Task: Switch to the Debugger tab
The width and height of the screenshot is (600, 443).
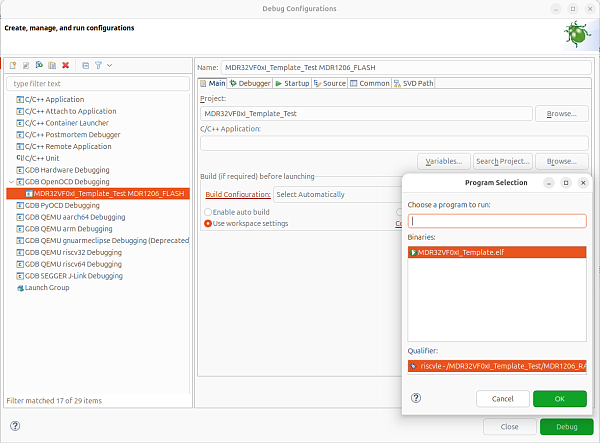Action: pos(250,83)
